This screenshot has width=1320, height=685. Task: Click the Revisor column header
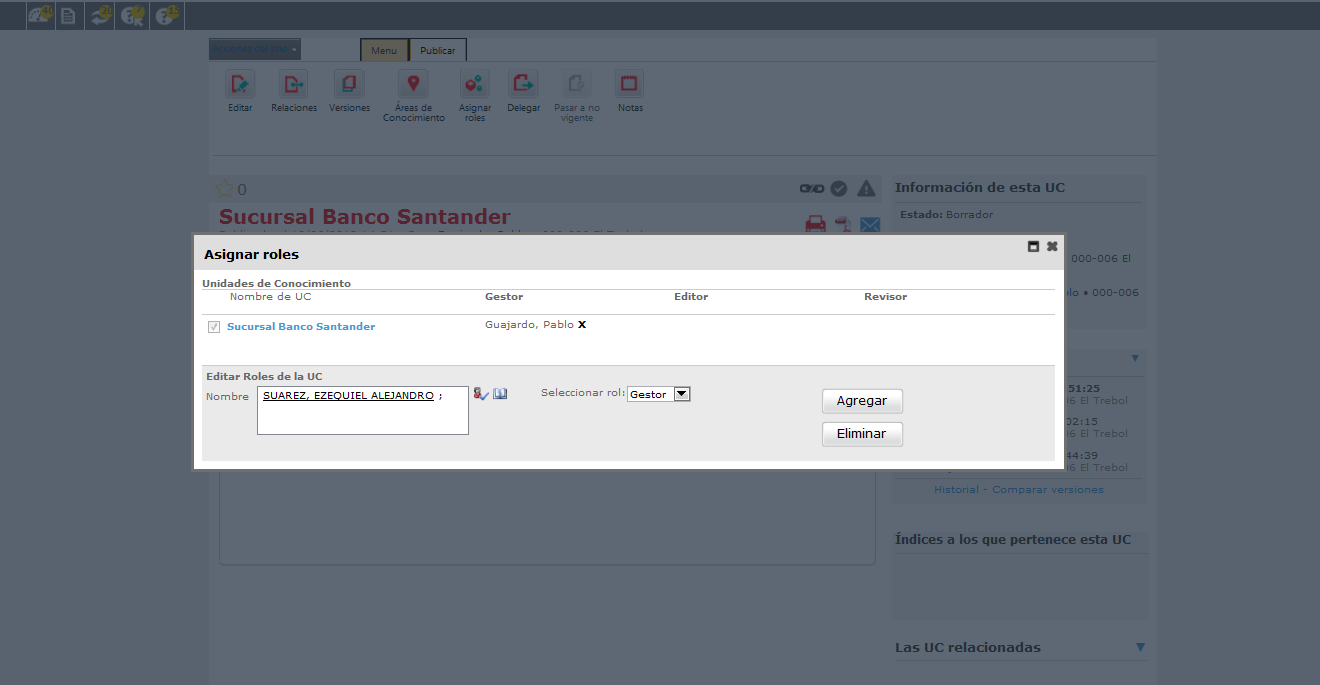point(885,297)
